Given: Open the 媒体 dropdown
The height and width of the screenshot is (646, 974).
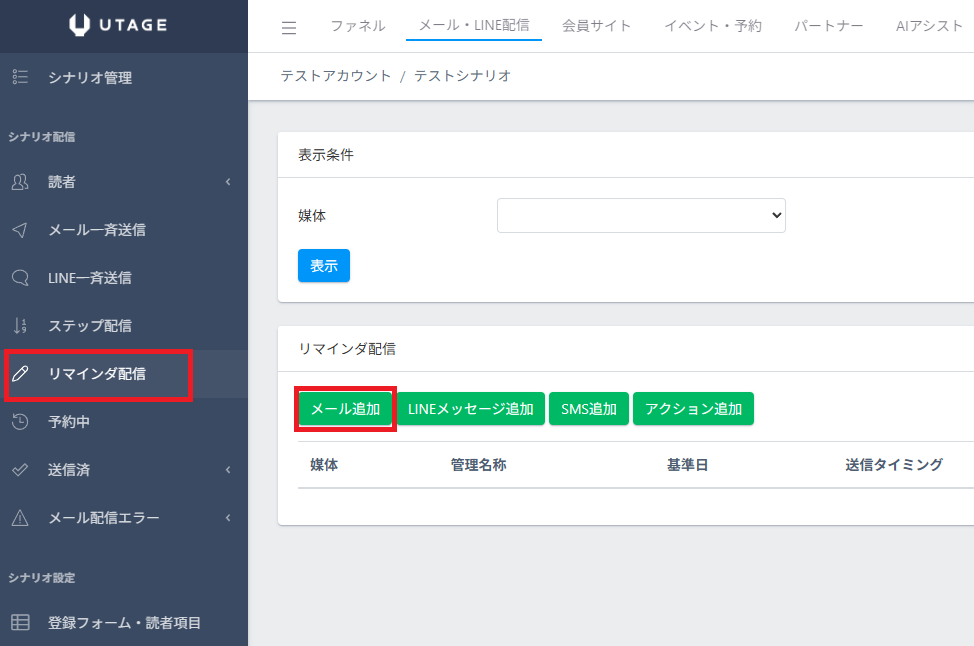Looking at the screenshot, I should point(641,215).
